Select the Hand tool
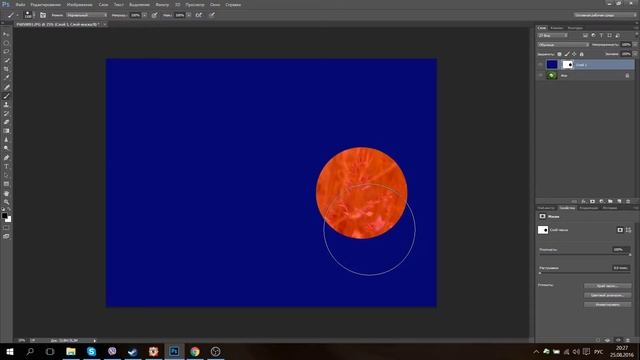Image resolution: width=640 pixels, height=360 pixels. (6, 193)
